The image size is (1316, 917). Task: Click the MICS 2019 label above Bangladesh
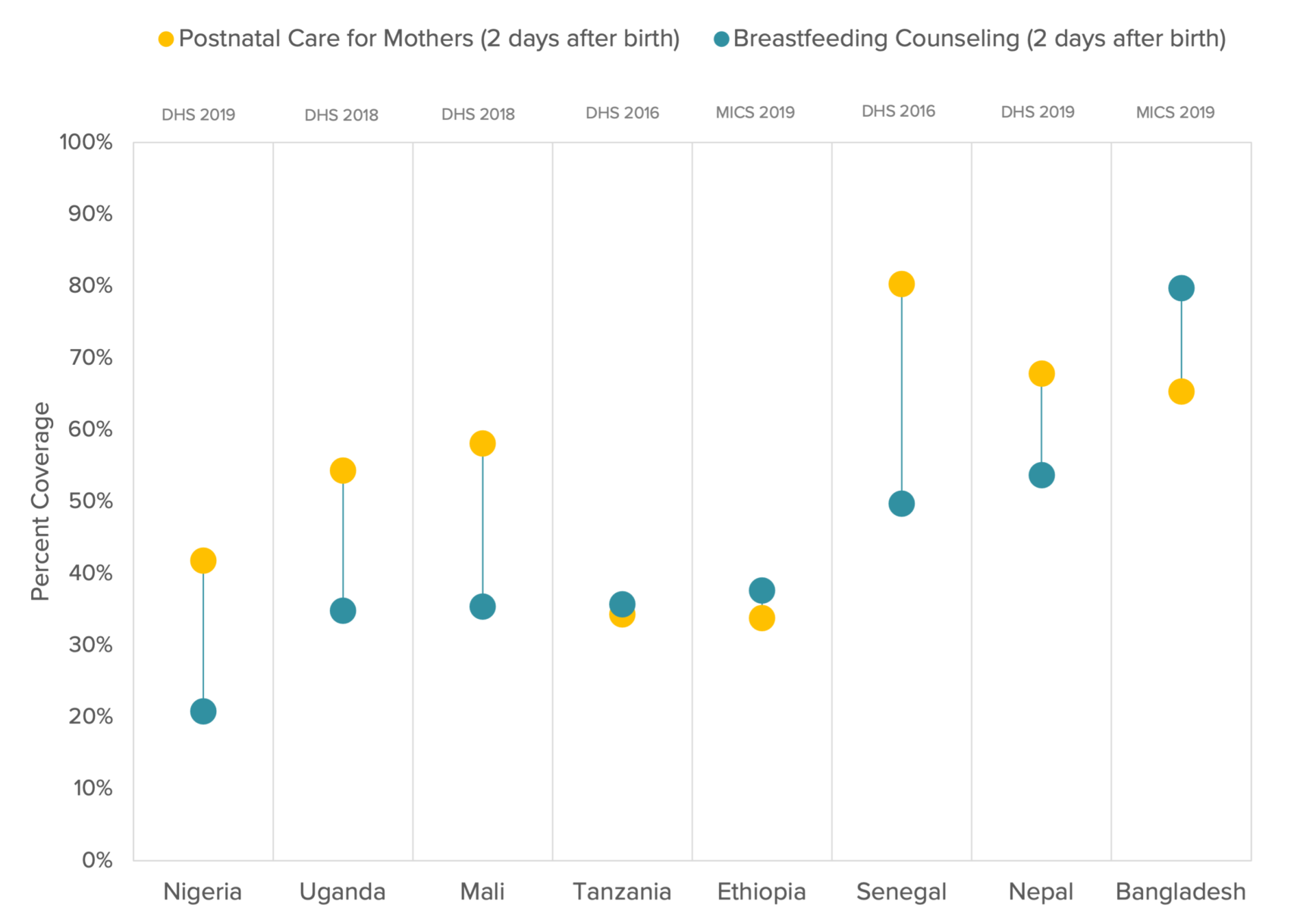(1175, 112)
